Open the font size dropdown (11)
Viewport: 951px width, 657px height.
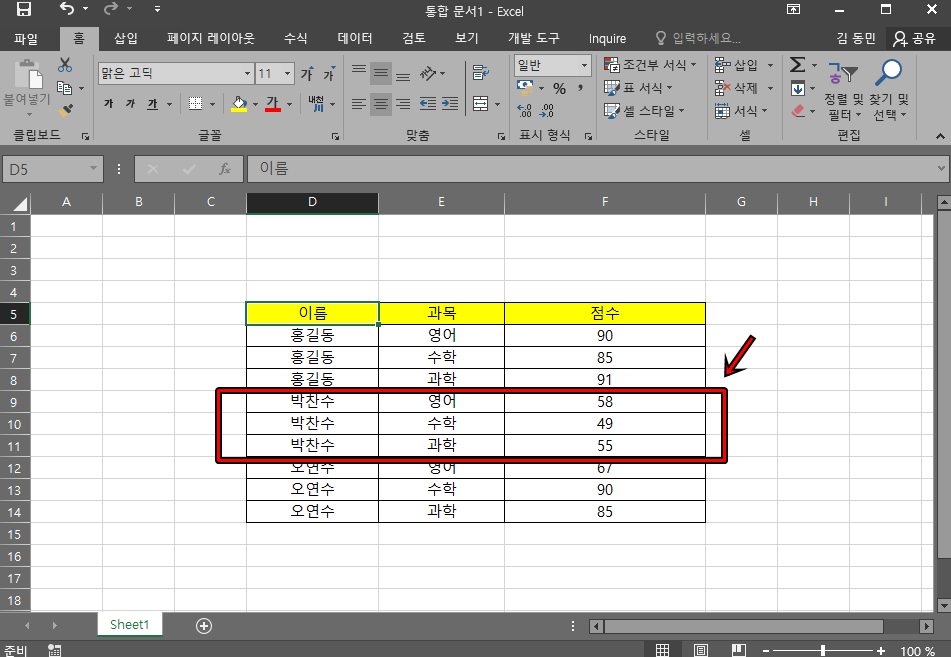click(288, 73)
